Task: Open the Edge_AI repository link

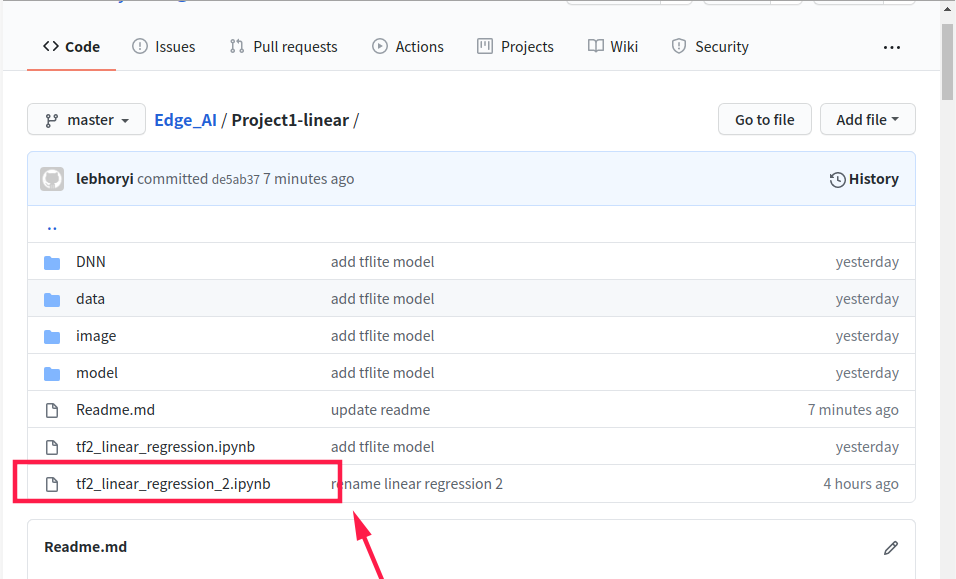Action: (185, 120)
